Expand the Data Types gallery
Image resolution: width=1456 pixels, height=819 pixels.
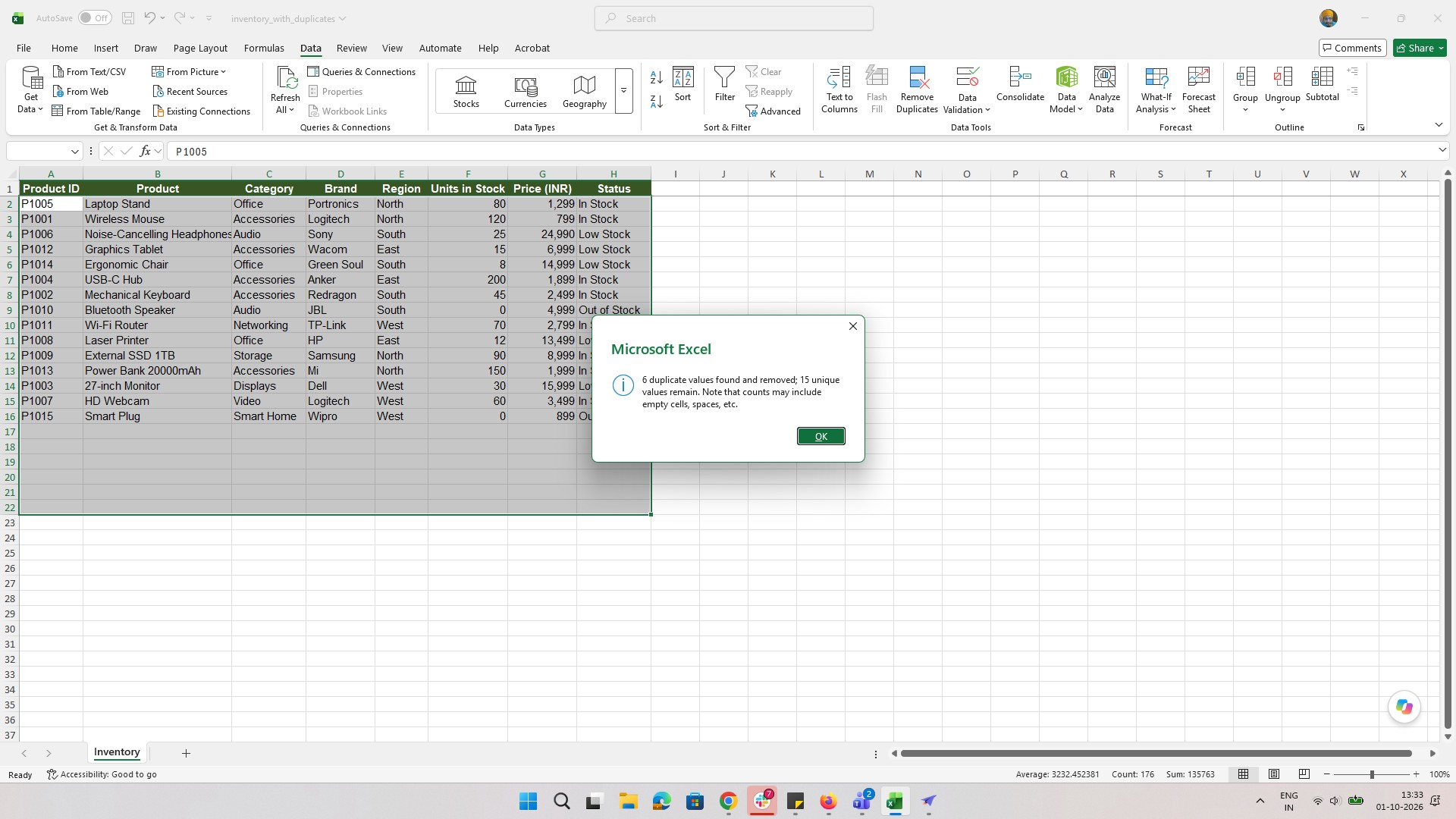623,91
